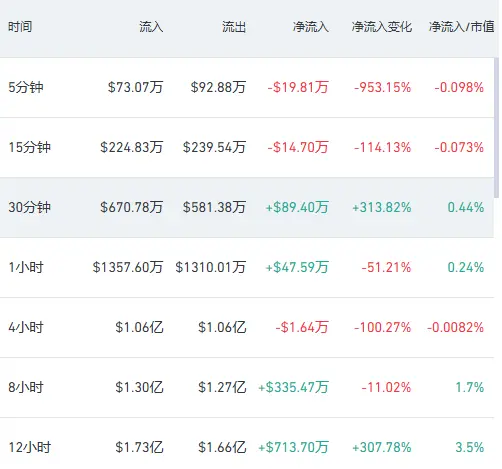This screenshot has width=502, height=469.
Task: Click the -0.0082% market cap ratio value
Action: [x=455, y=327]
